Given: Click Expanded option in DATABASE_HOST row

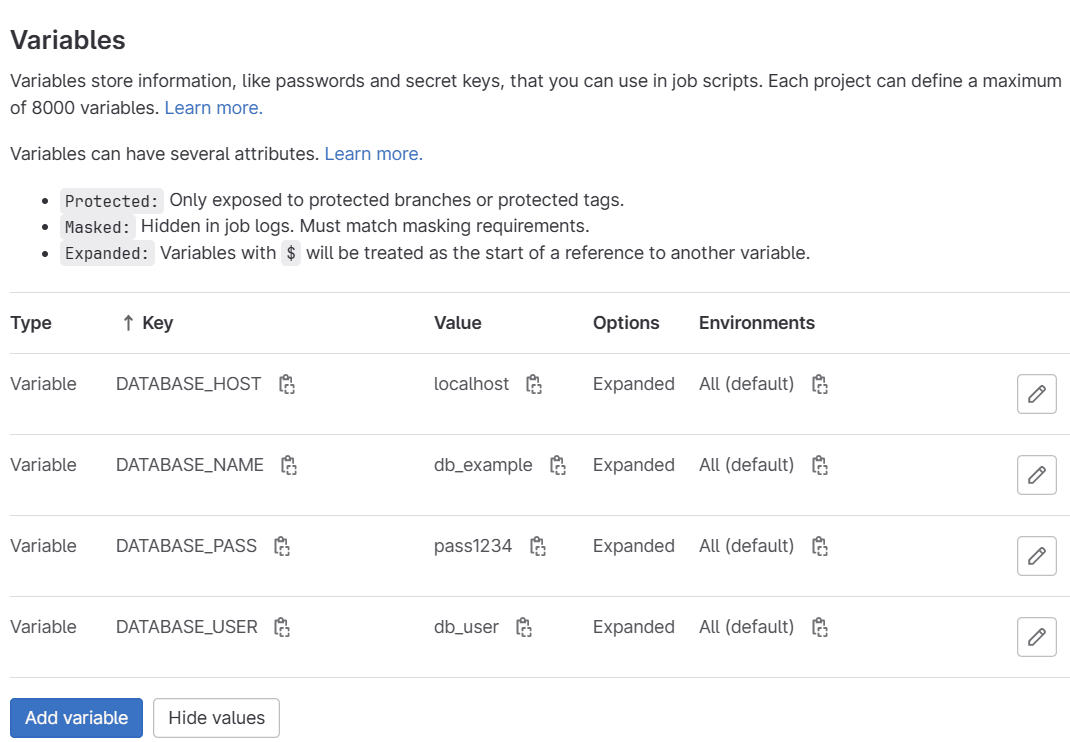Looking at the screenshot, I should click(x=633, y=384).
